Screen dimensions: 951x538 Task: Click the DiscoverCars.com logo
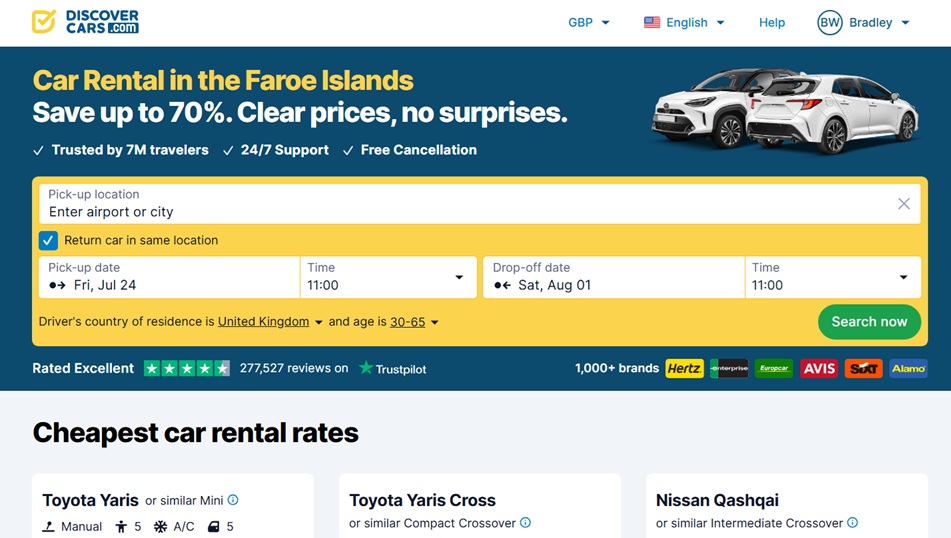(85, 22)
